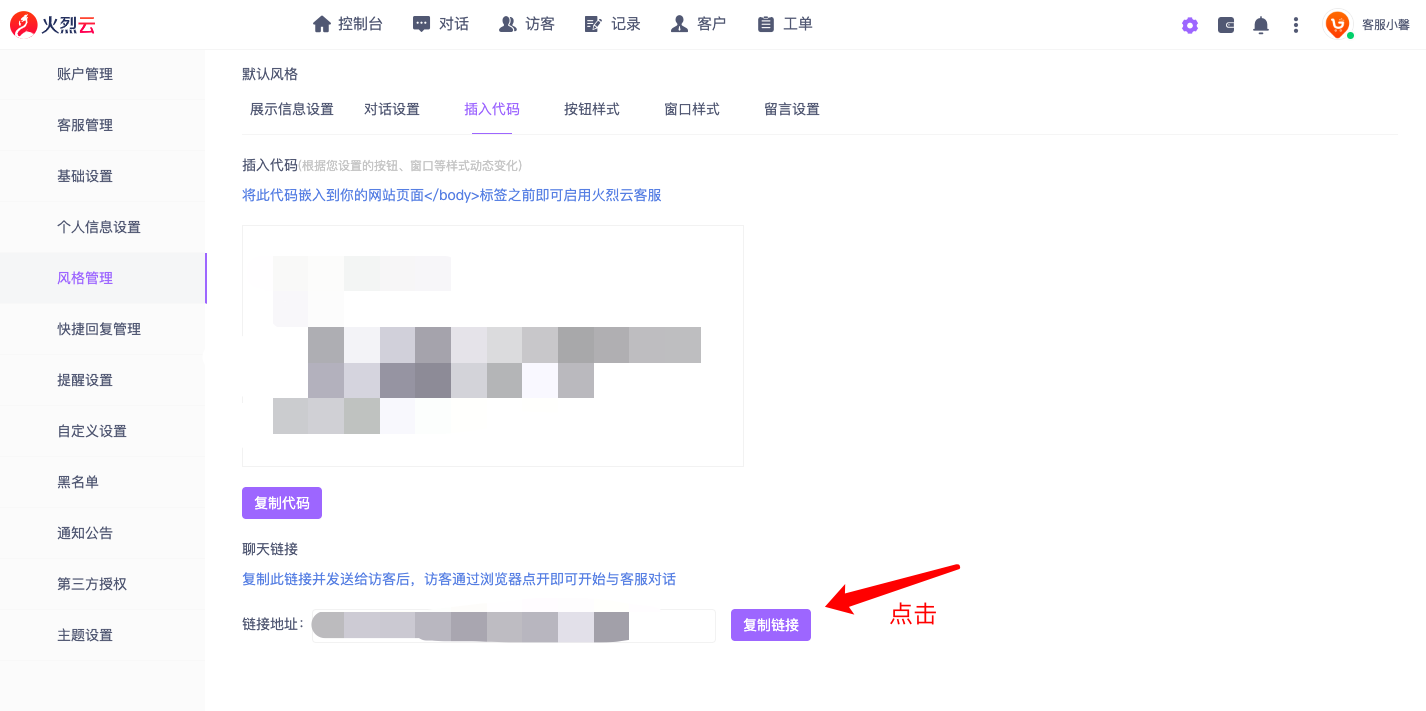This screenshot has height=711, width=1426.
Task: Open 工单 in the top navigation
Action: (x=785, y=24)
